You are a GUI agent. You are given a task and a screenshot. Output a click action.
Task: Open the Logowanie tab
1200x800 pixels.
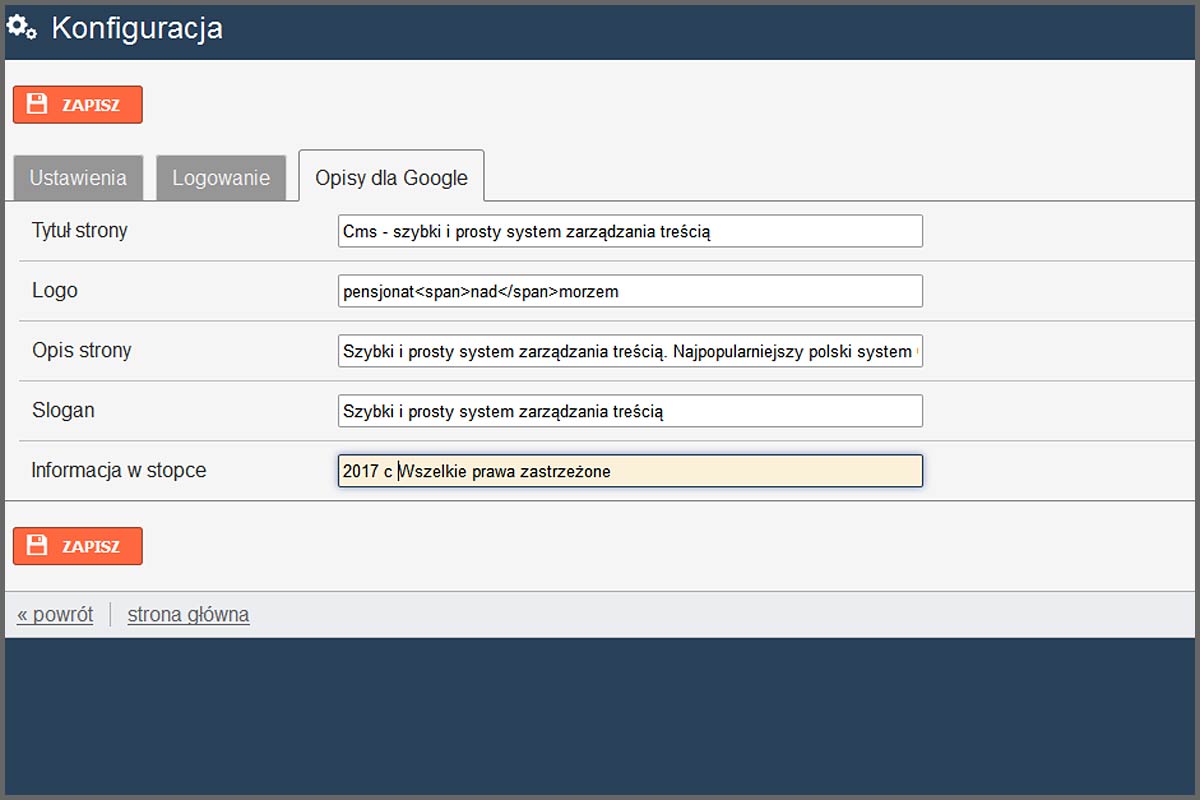[221, 178]
